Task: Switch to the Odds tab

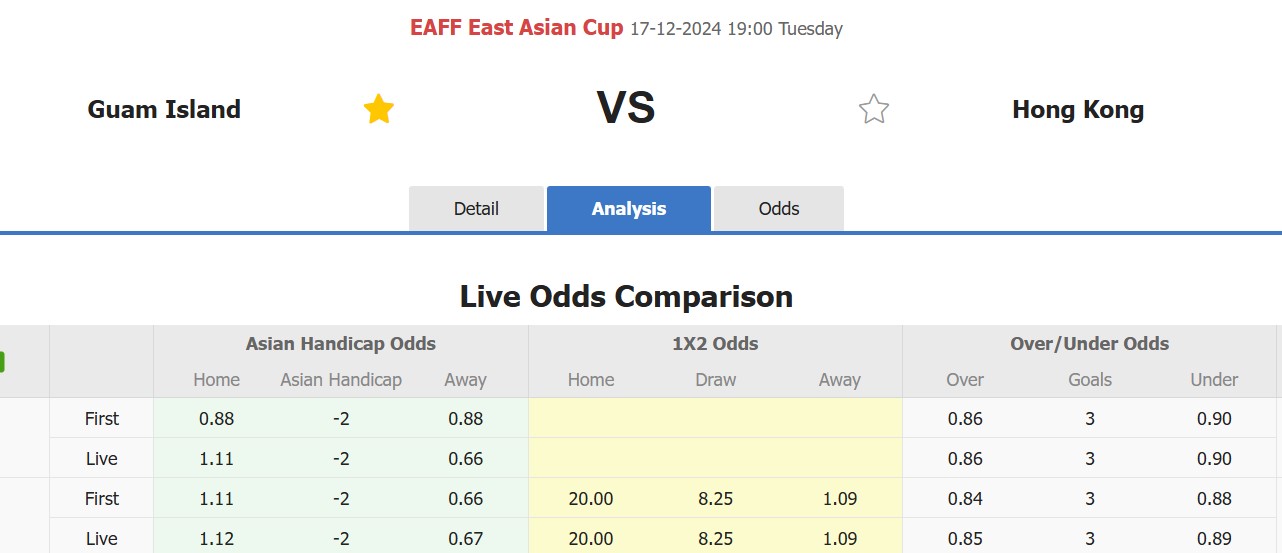Action: 779,209
